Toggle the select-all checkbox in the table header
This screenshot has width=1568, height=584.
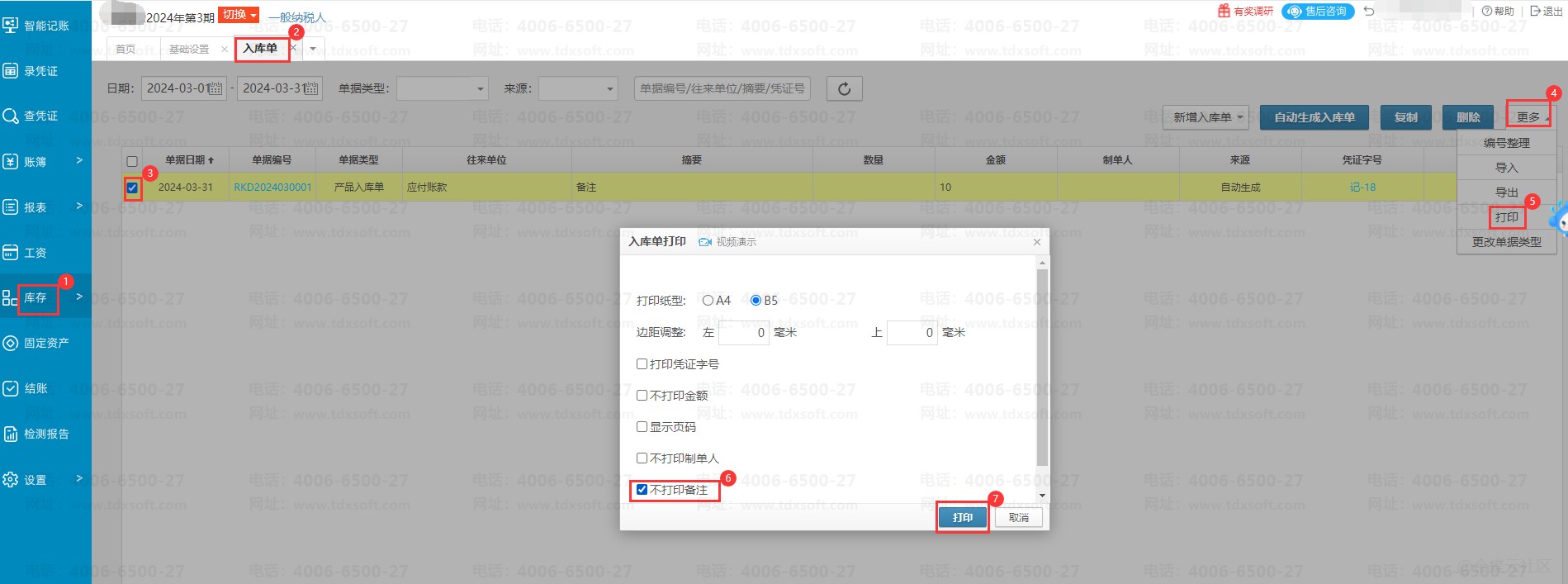(x=132, y=161)
